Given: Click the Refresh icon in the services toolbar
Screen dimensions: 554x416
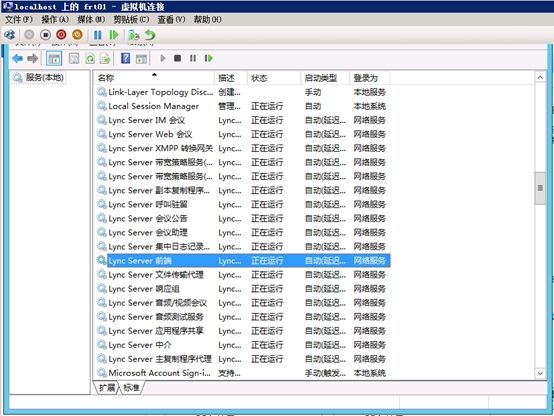Looking at the screenshot, I should point(90,59).
